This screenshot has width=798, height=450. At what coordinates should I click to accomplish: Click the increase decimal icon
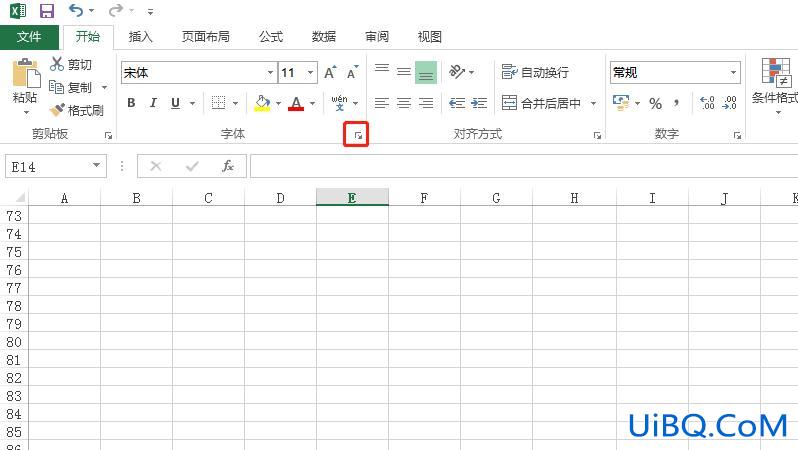pyautogui.click(x=707, y=103)
